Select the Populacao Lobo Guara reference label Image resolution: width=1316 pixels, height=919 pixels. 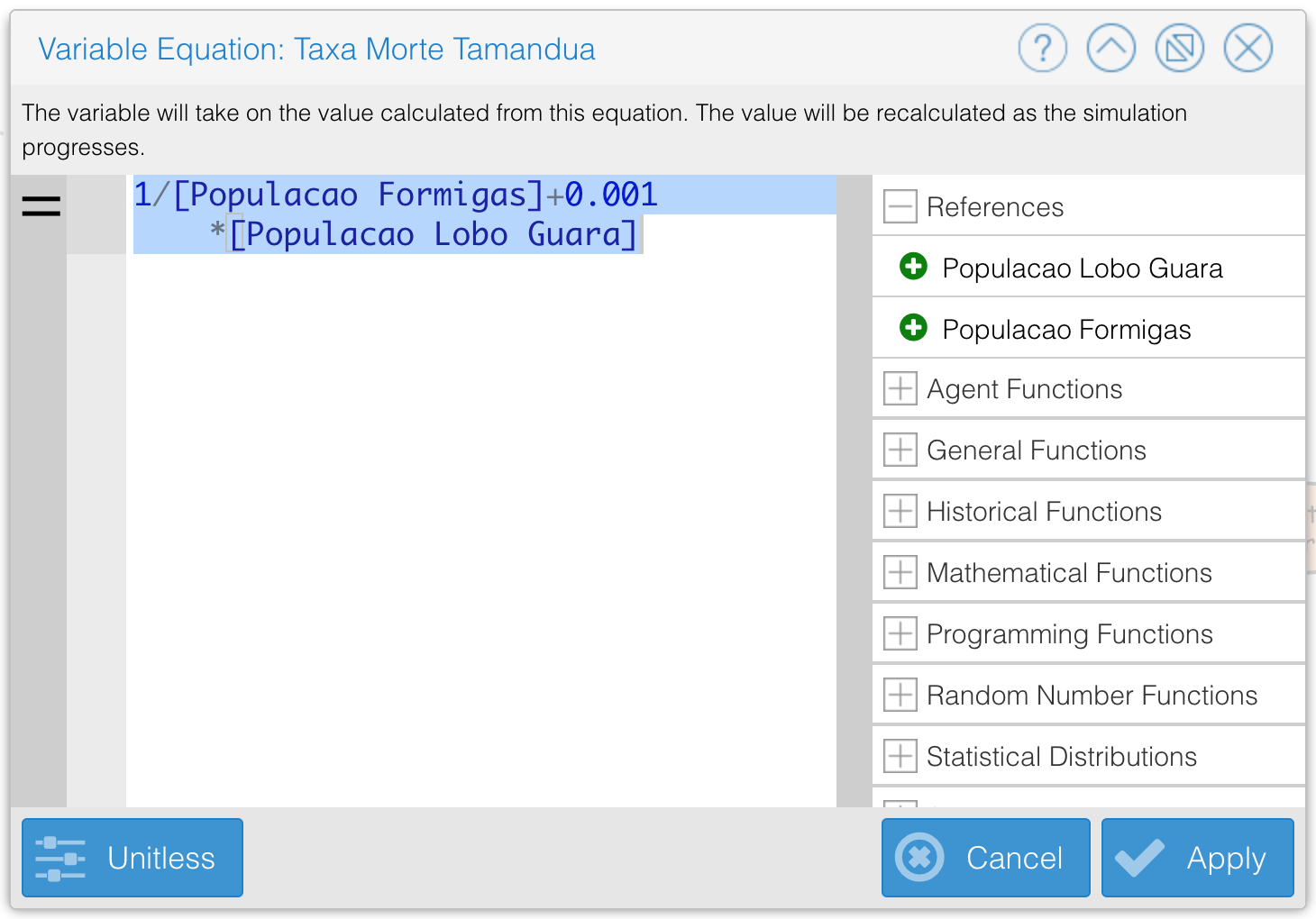click(1082, 268)
